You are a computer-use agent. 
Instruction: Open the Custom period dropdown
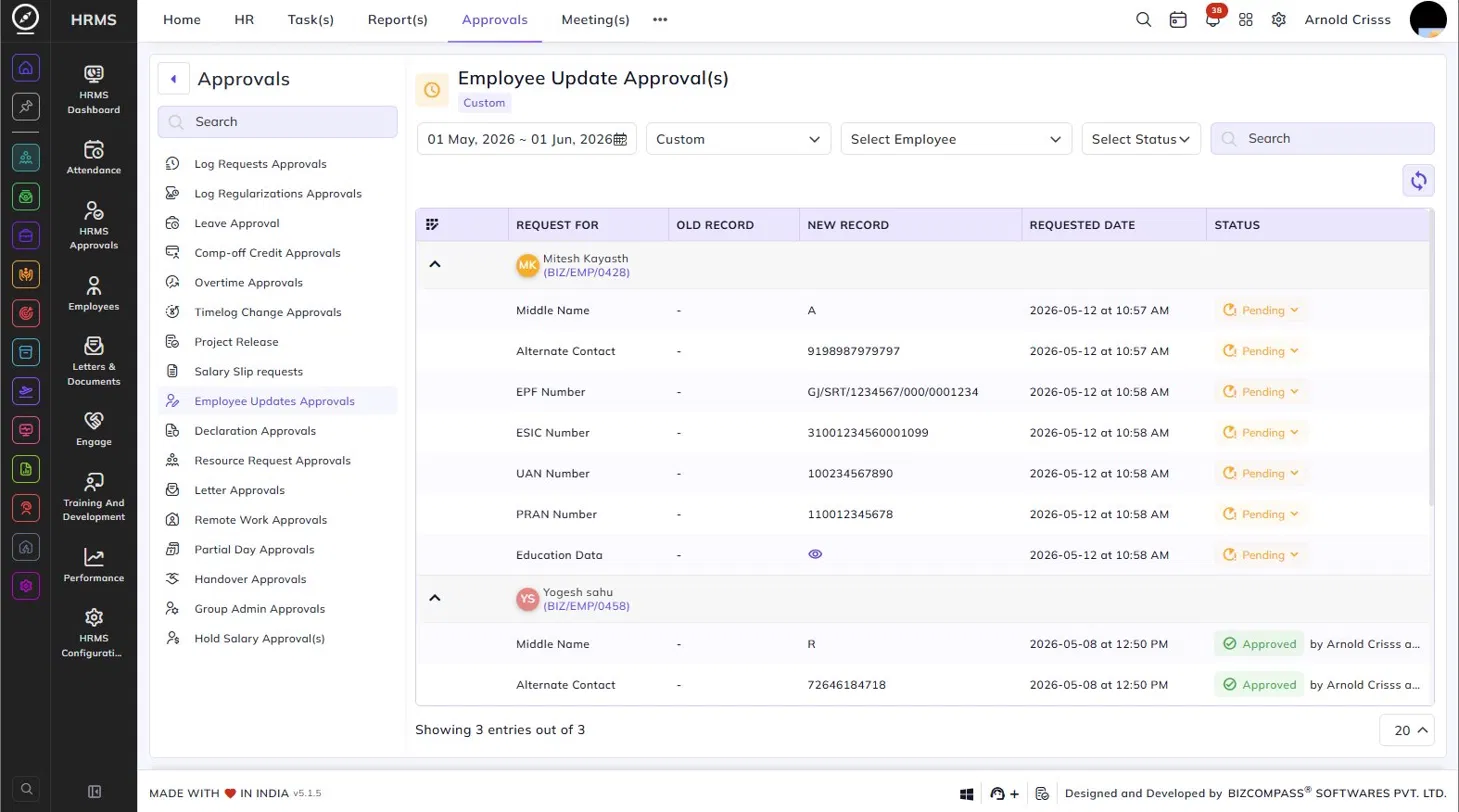tap(739, 139)
